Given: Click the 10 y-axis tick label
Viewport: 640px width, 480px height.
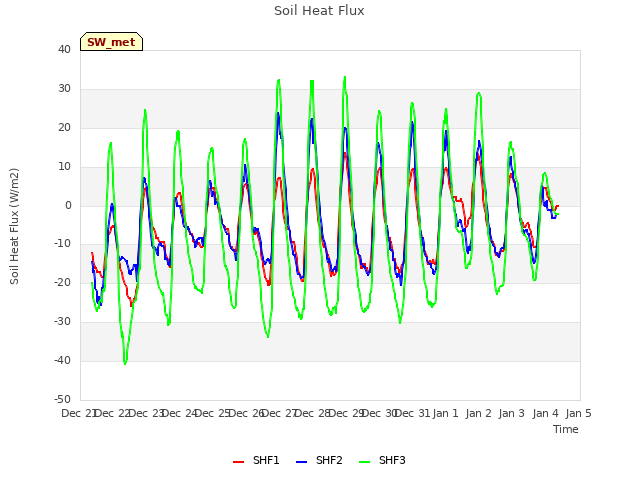Looking at the screenshot, I should 64,167.
